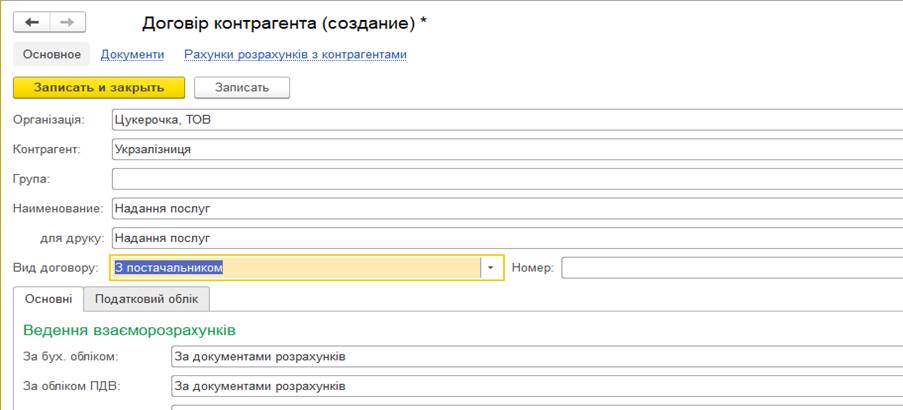Click the За бух. обліком field
Image resolution: width=903 pixels, height=410 pixels.
[x=537, y=356]
